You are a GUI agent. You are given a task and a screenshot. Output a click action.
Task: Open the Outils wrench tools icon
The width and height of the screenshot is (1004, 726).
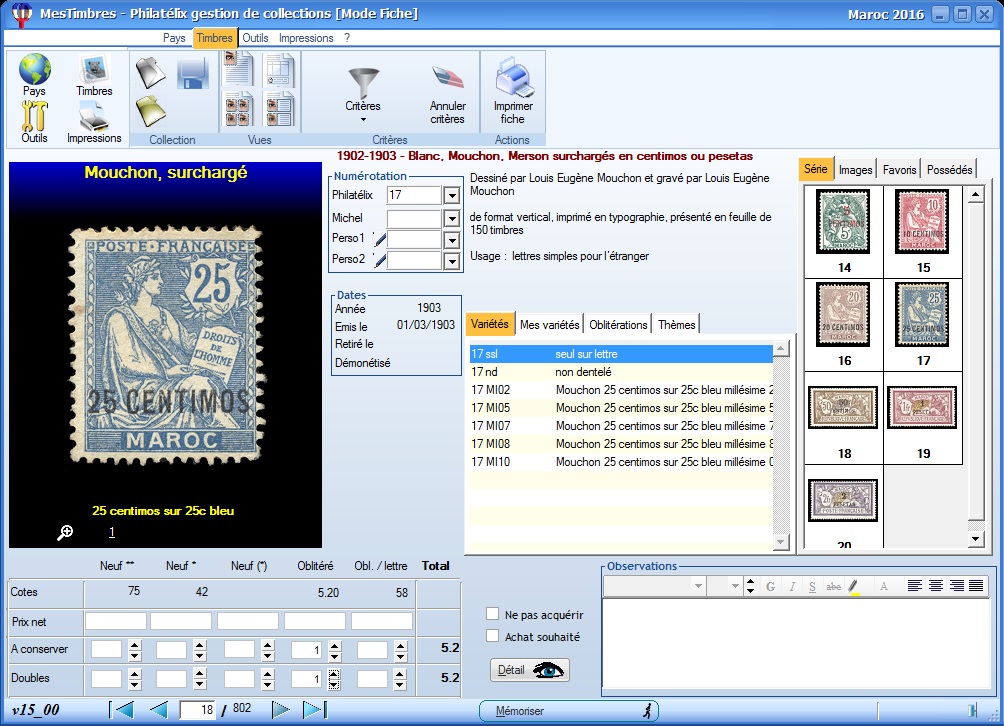pos(35,116)
